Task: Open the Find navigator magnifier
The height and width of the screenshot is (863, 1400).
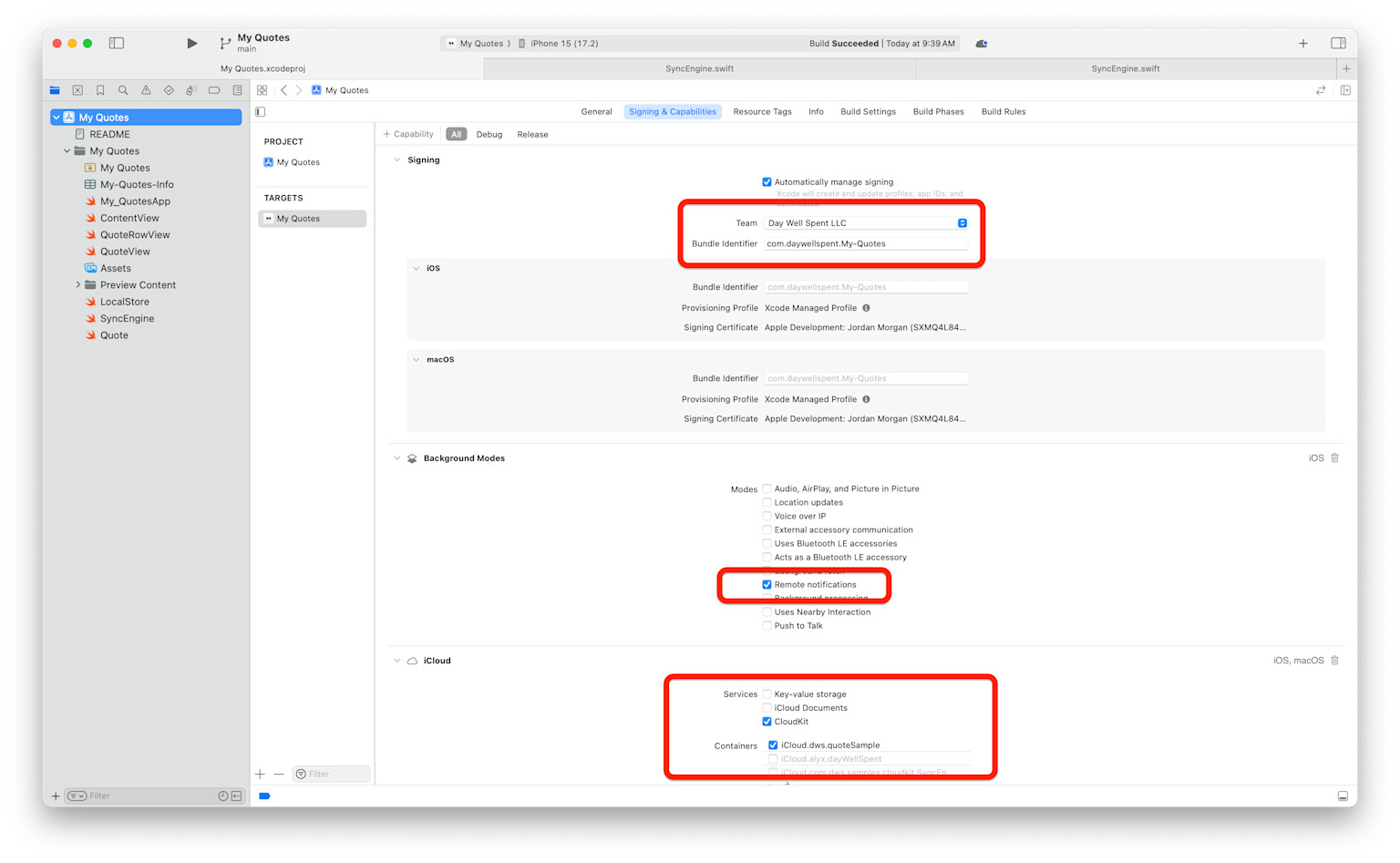Action: tap(123, 90)
